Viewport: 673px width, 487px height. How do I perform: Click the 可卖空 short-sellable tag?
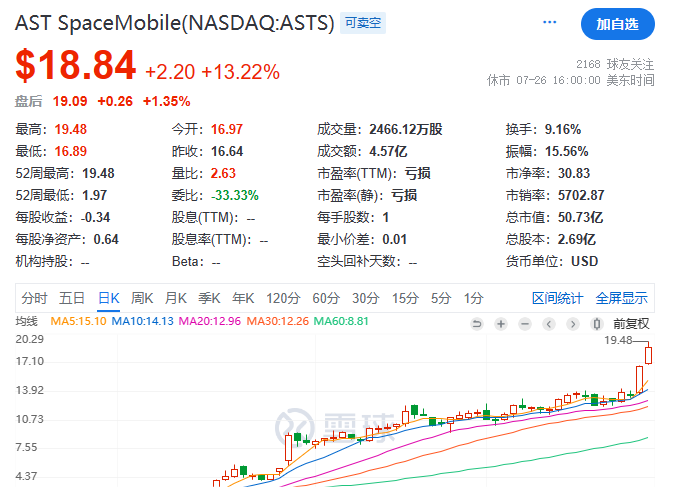point(363,23)
